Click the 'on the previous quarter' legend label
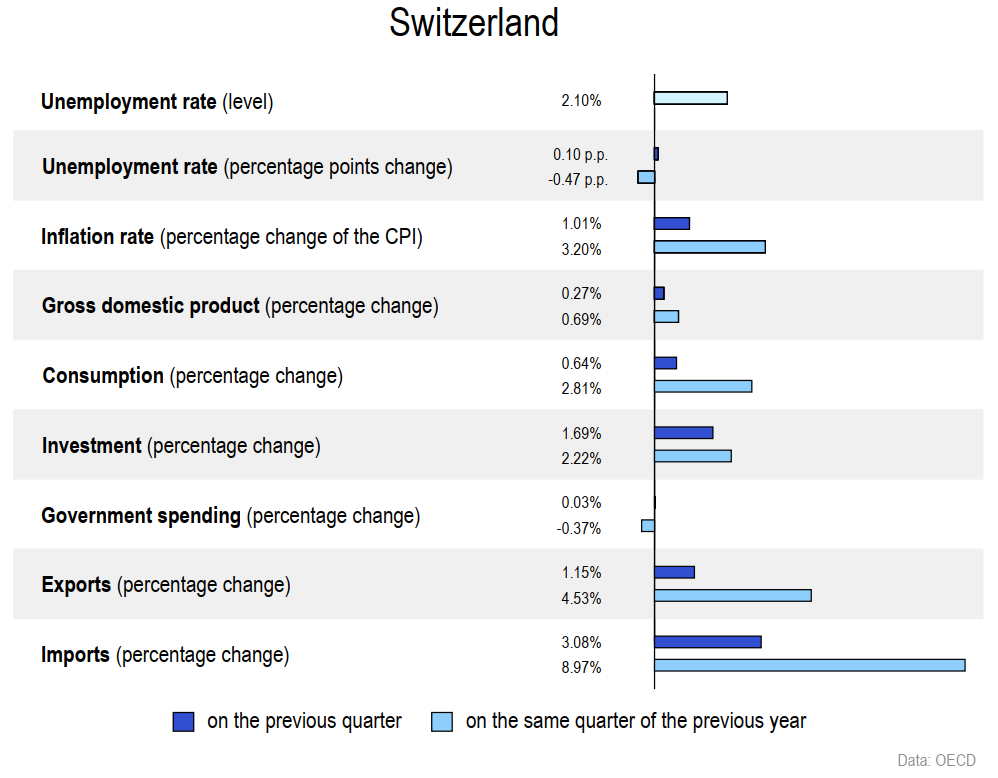This screenshot has width=998, height=778. (x=304, y=721)
